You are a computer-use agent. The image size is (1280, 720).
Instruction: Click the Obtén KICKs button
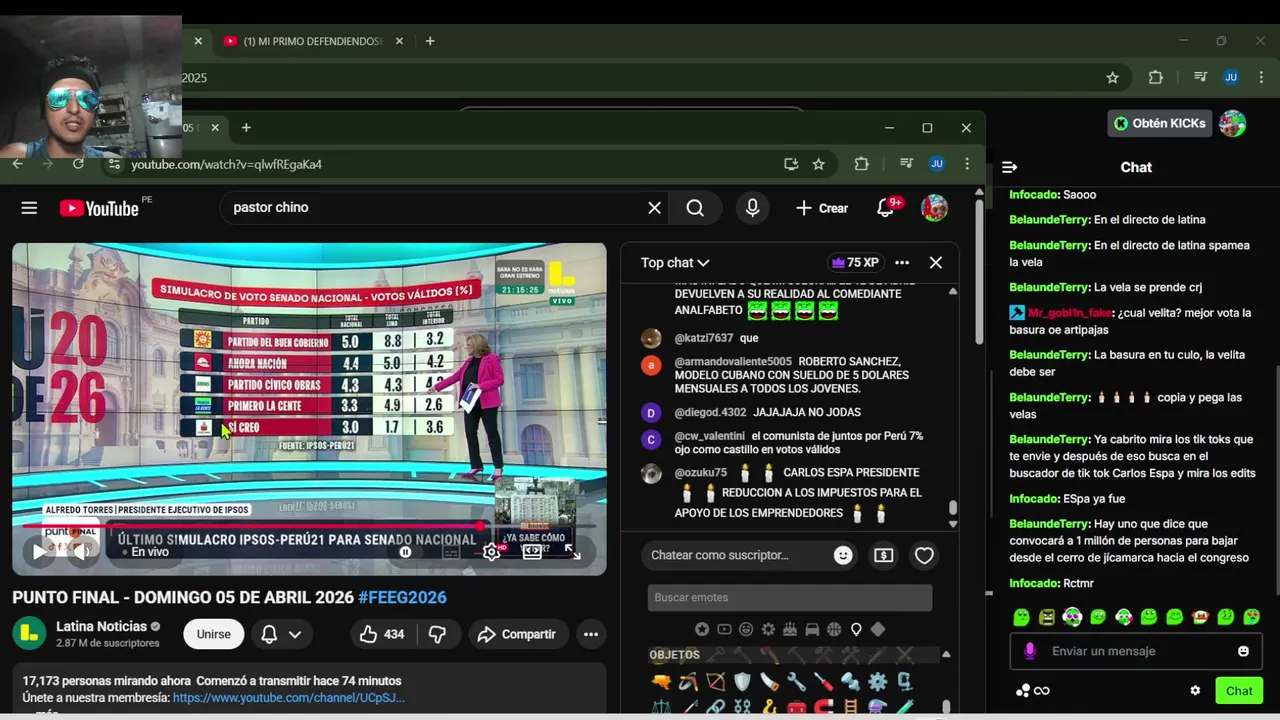[1160, 123]
